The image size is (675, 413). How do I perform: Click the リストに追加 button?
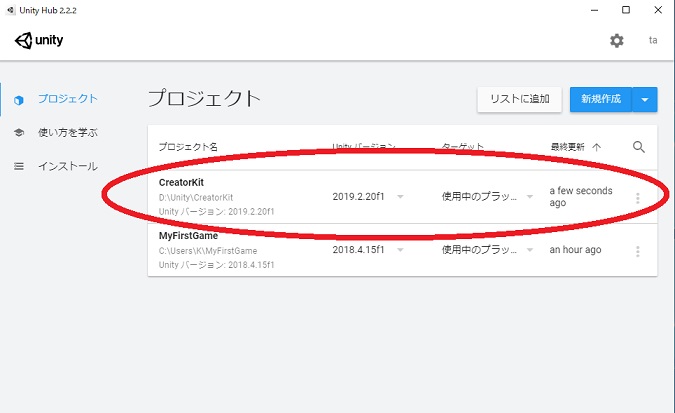pos(519,99)
